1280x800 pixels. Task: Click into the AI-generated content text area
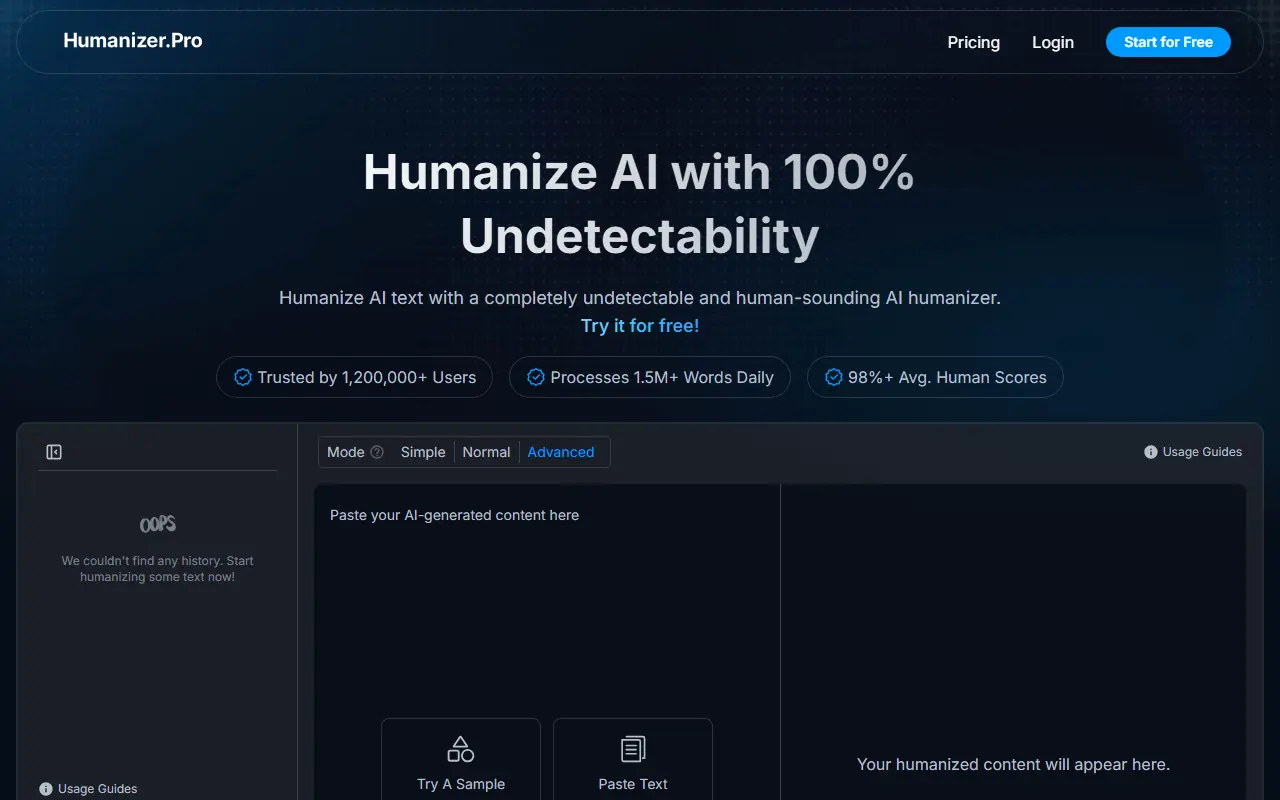546,600
